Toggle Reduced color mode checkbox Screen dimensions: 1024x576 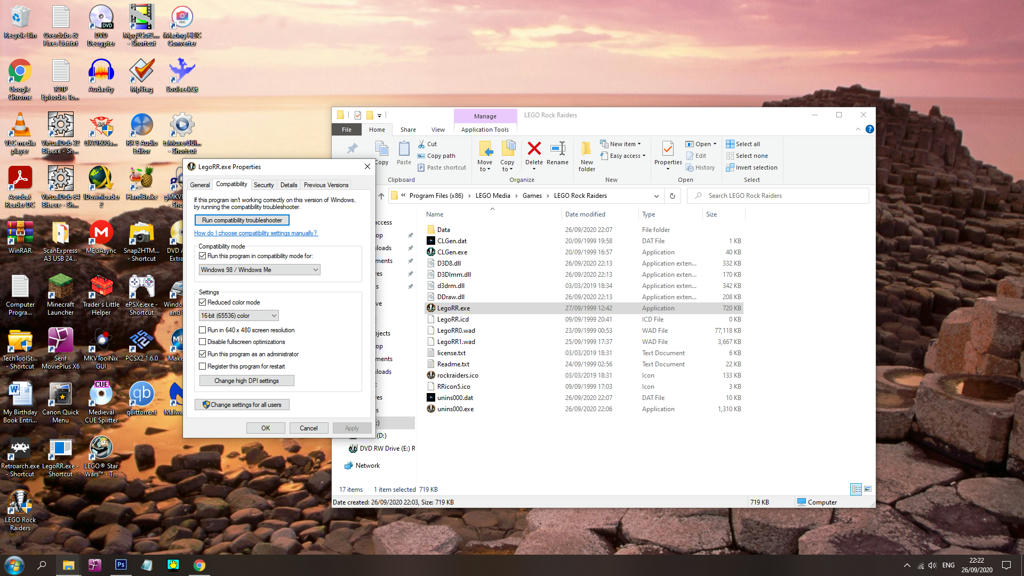pos(202,302)
